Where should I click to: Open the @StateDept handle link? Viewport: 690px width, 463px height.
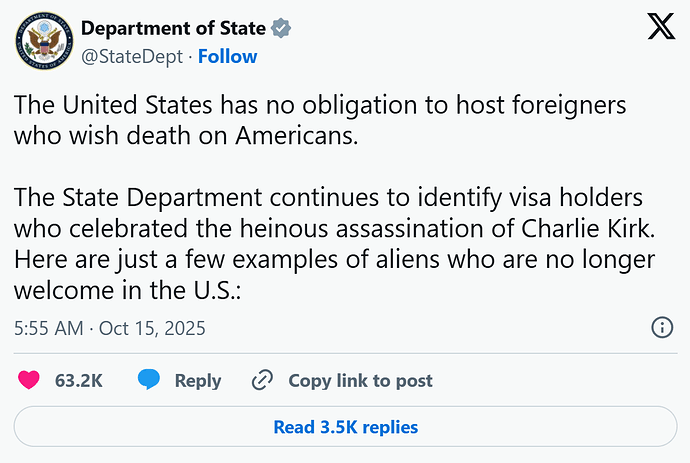[x=131, y=57]
